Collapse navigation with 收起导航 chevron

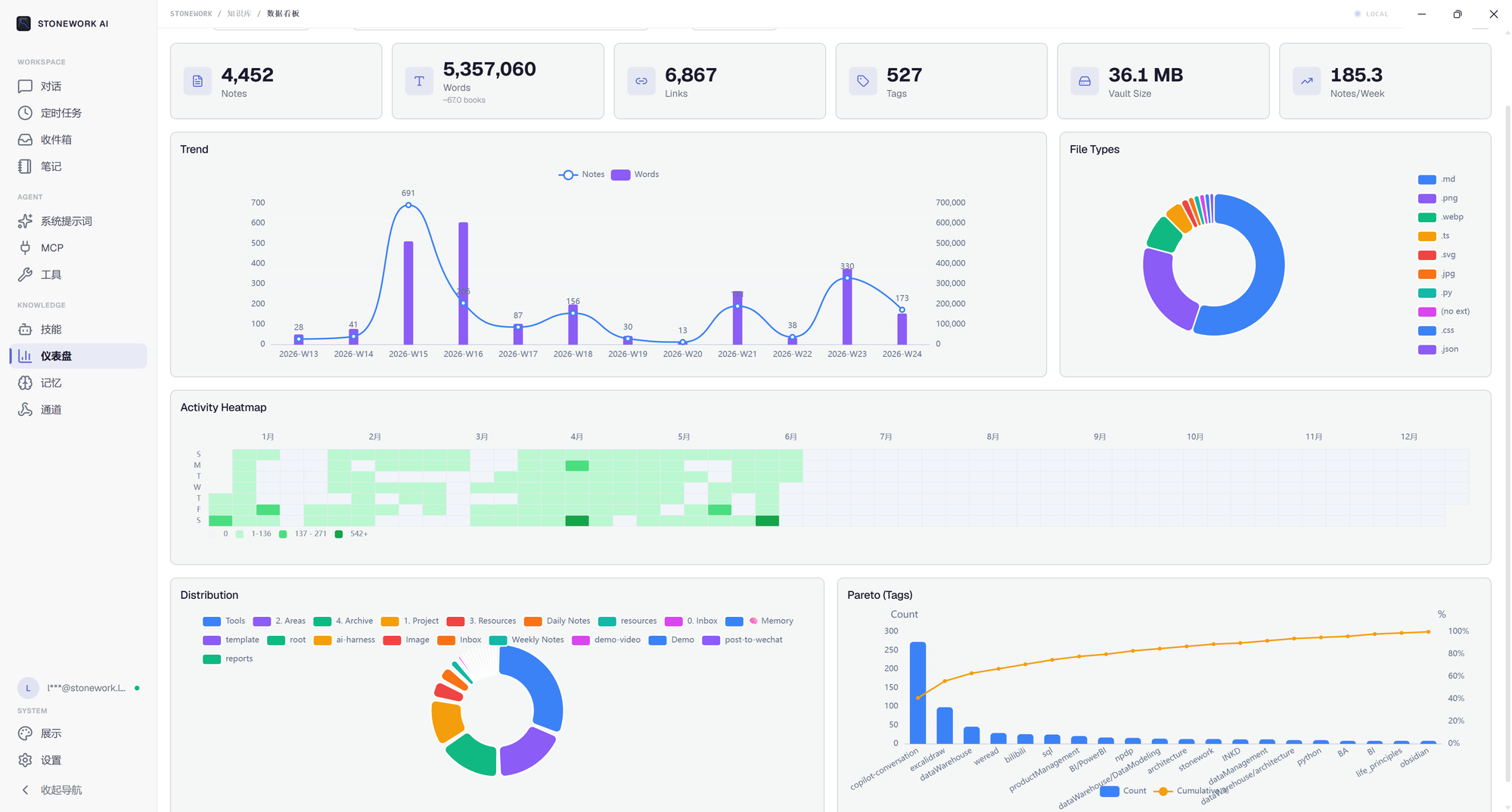click(25, 790)
